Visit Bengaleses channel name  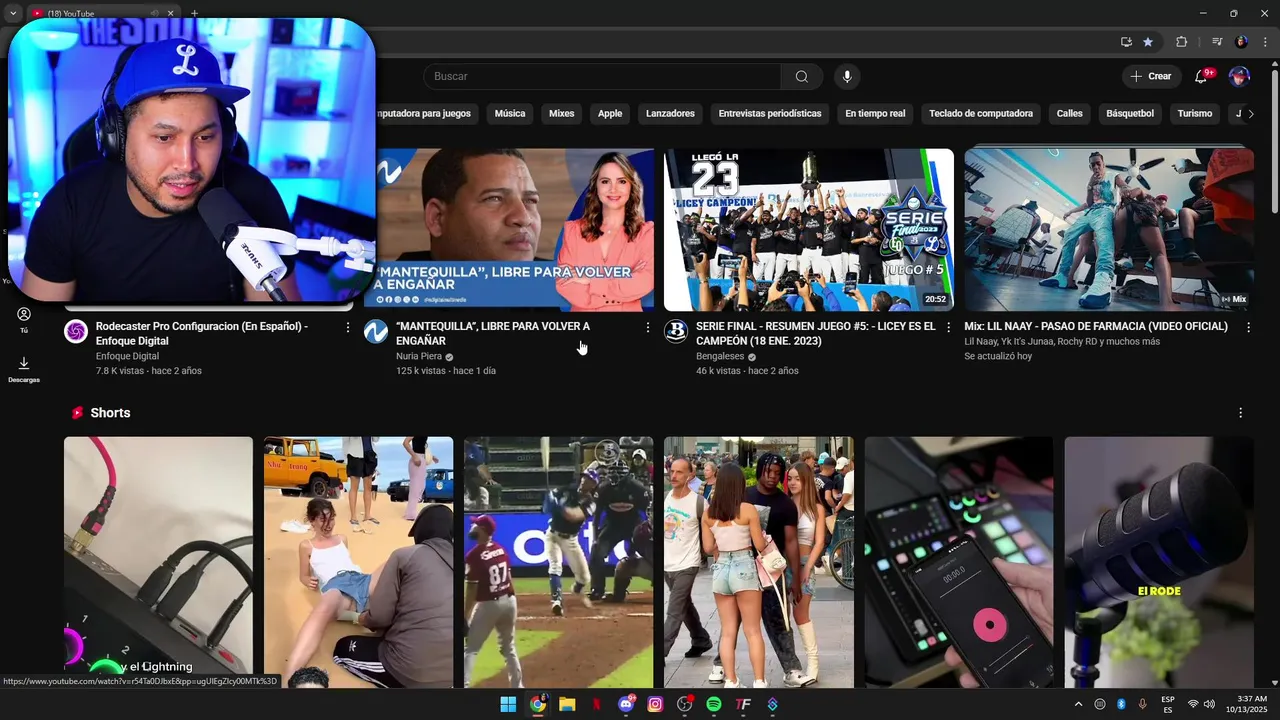point(721,356)
